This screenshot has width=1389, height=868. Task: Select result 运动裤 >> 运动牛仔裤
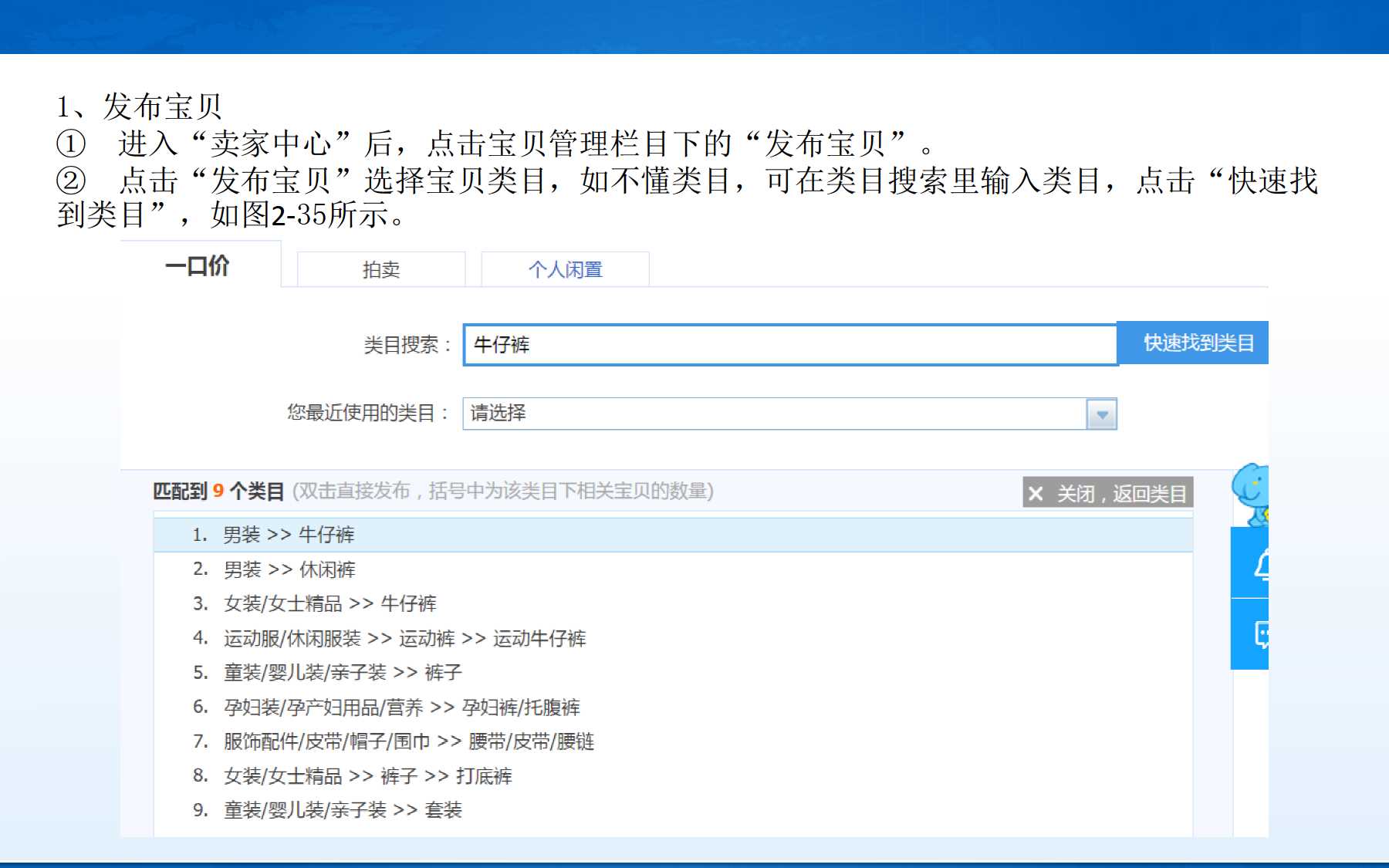pos(673,638)
